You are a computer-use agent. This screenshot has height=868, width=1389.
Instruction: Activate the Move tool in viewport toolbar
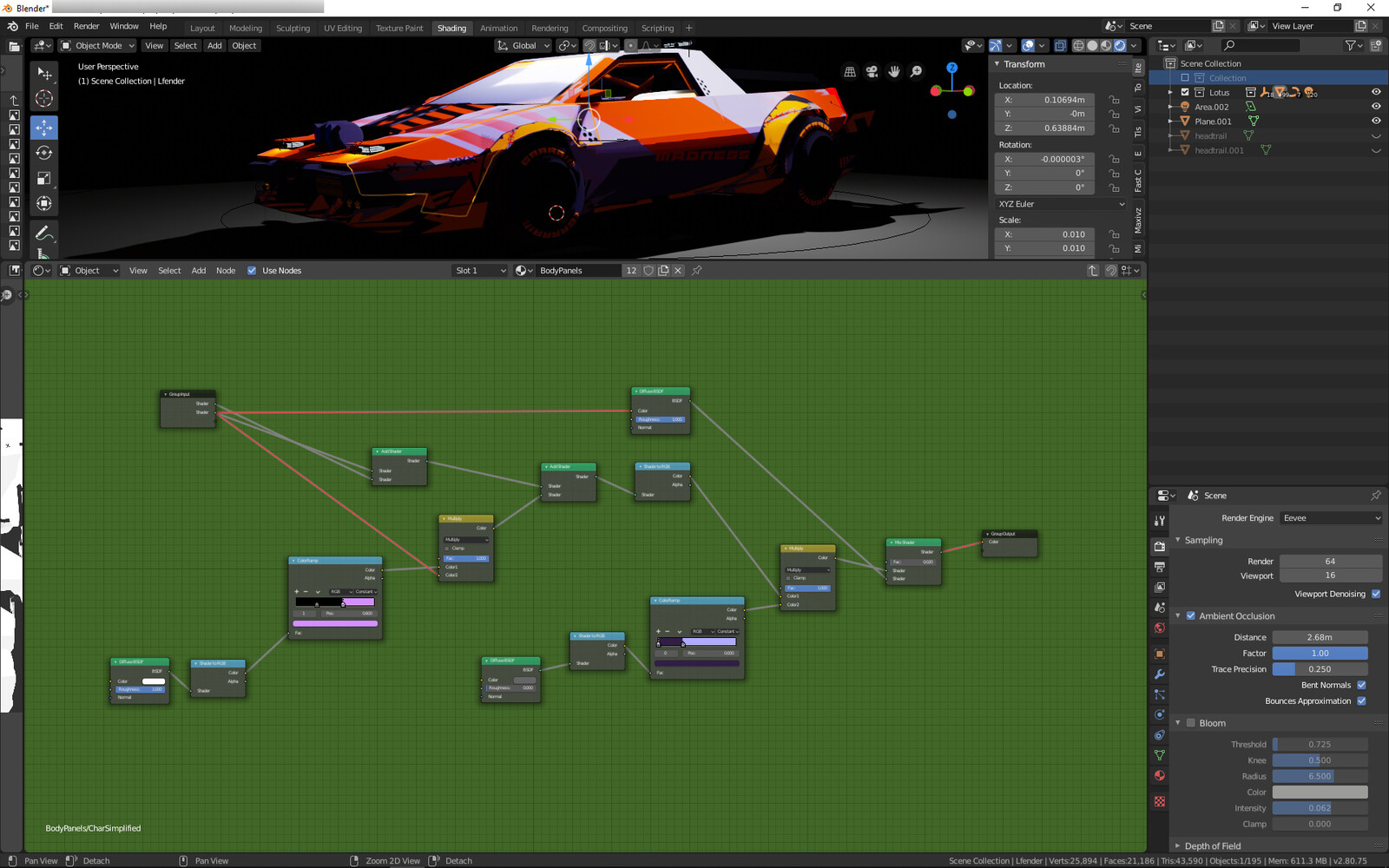click(44, 128)
